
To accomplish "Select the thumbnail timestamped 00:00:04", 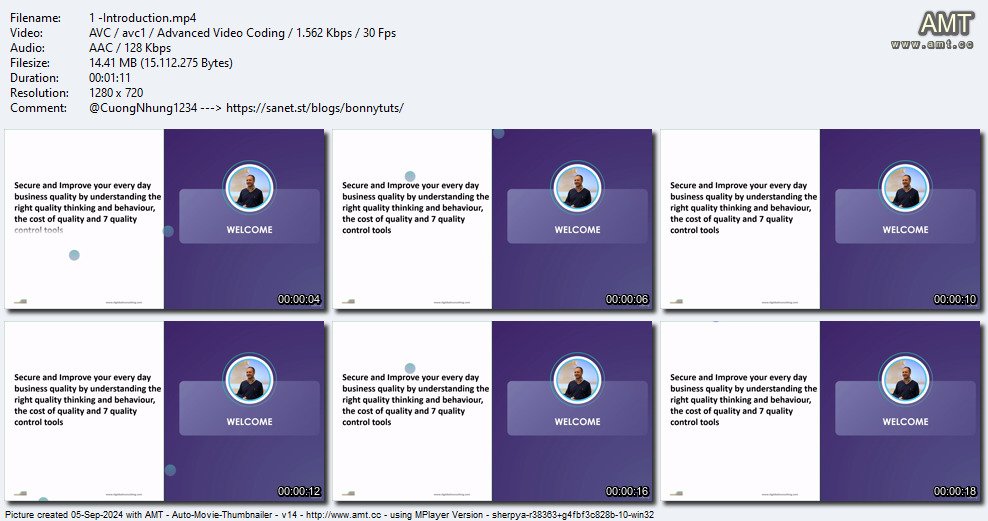I will pyautogui.click(x=164, y=219).
